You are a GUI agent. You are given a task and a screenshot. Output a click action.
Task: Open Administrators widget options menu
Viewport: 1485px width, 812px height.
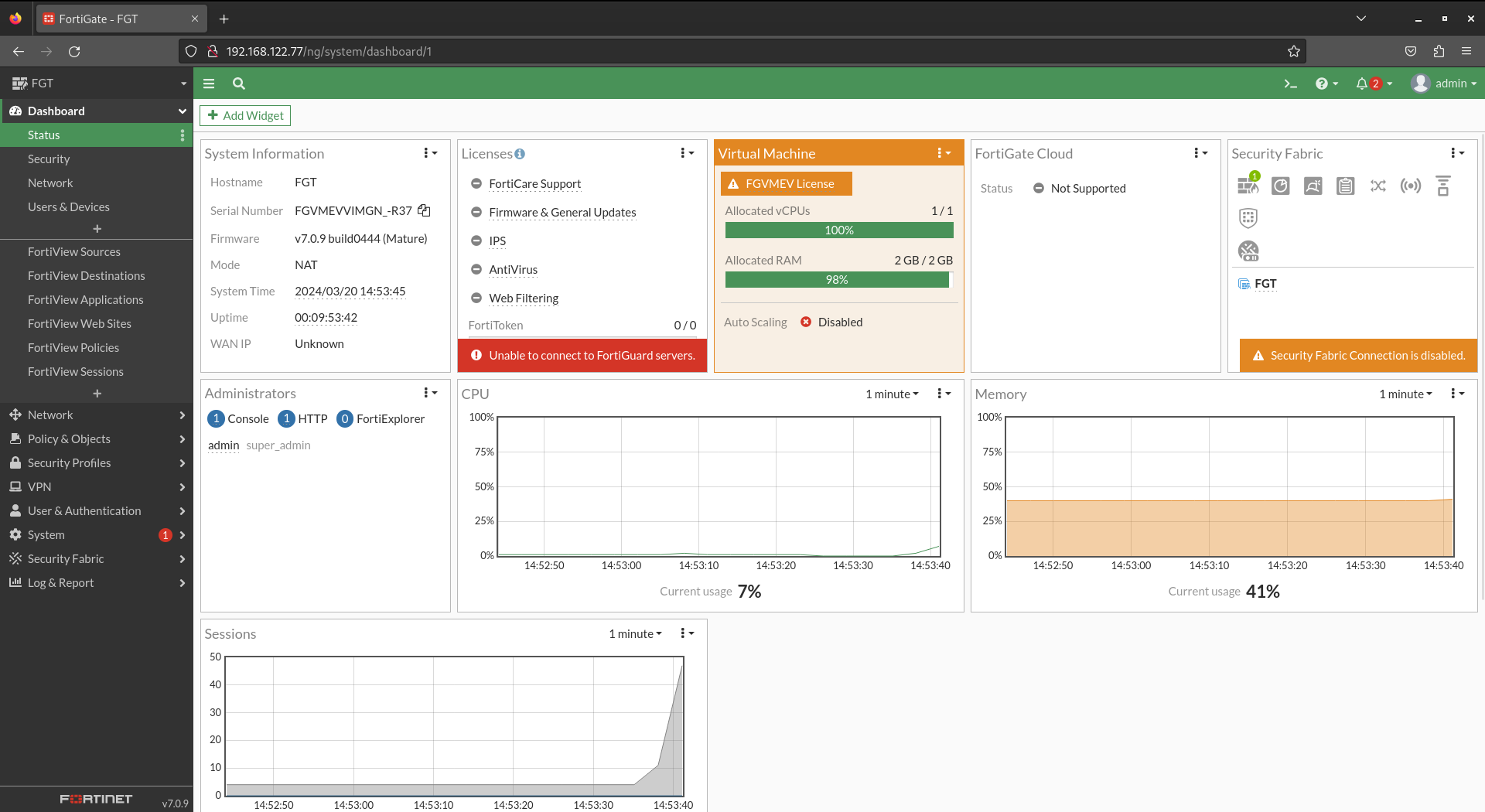click(x=430, y=393)
